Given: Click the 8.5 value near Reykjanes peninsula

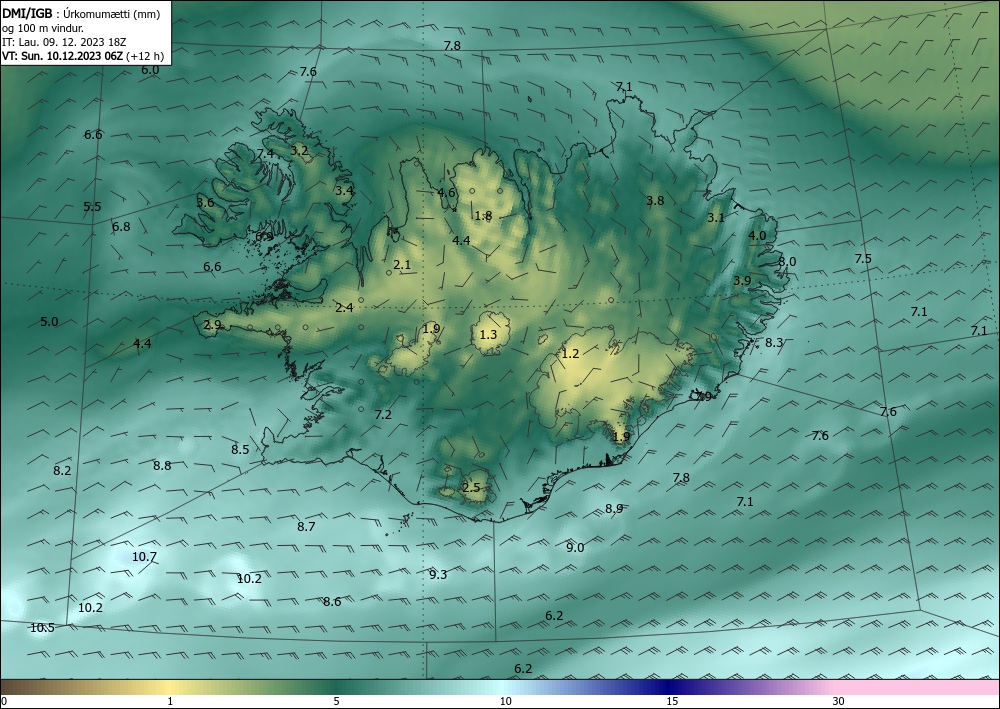Looking at the screenshot, I should (240, 449).
